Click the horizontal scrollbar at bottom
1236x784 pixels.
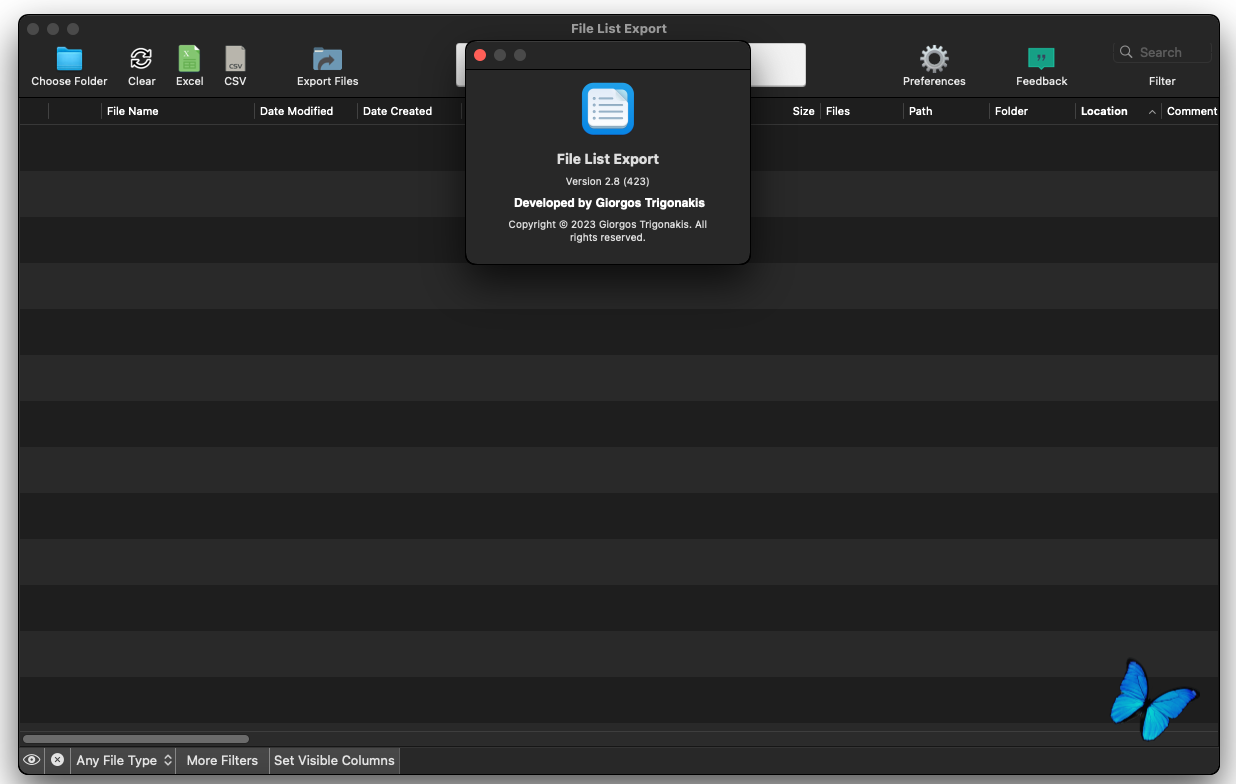(x=135, y=739)
